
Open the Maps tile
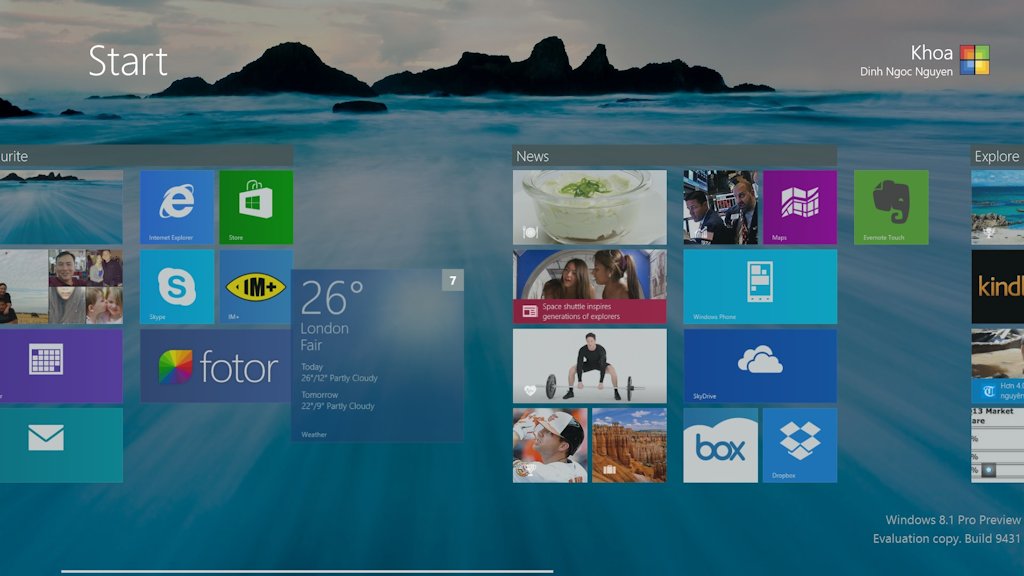pyautogui.click(x=800, y=207)
